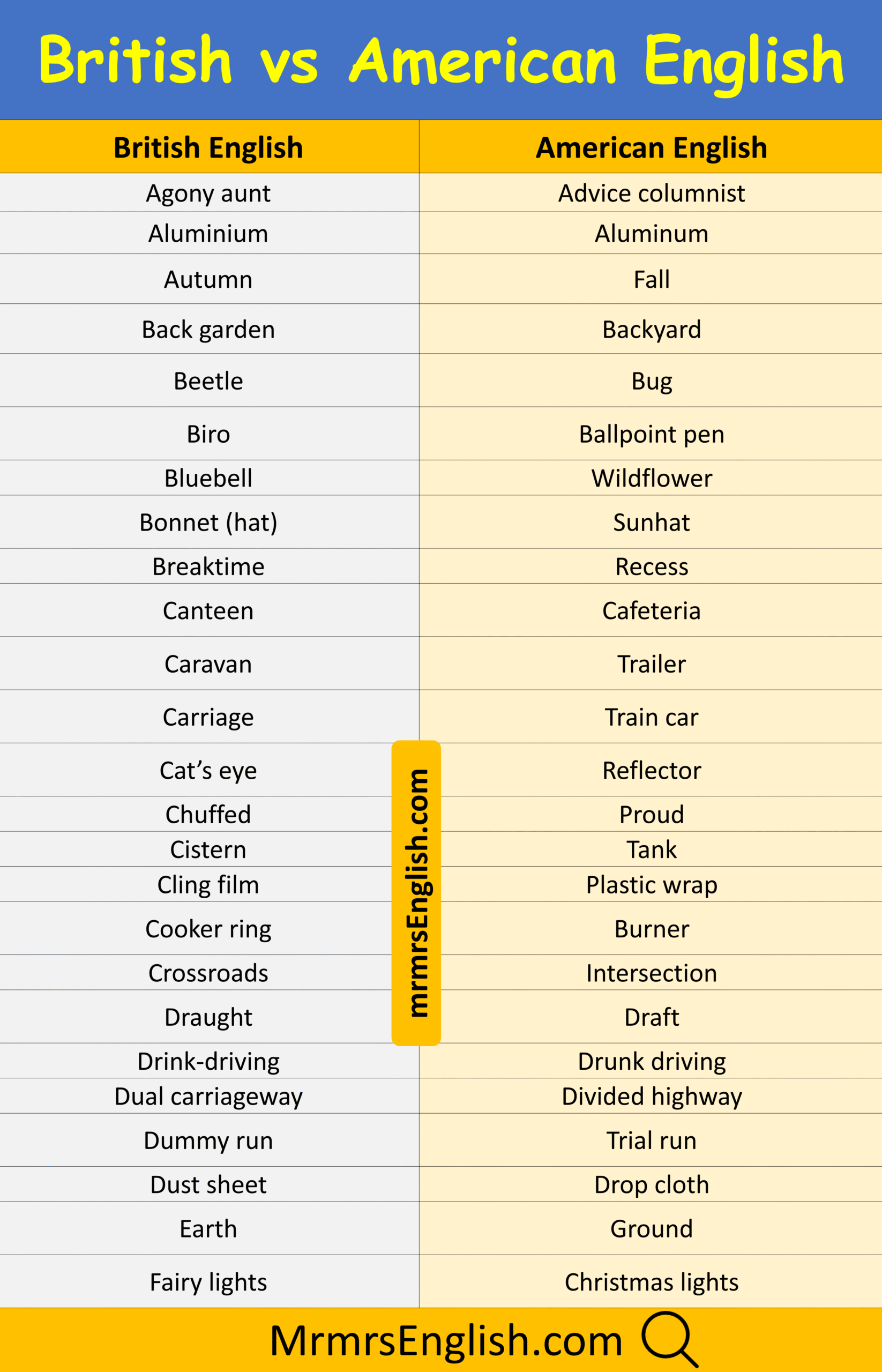Select the British English column header
The image size is (882, 1372).
point(208,147)
